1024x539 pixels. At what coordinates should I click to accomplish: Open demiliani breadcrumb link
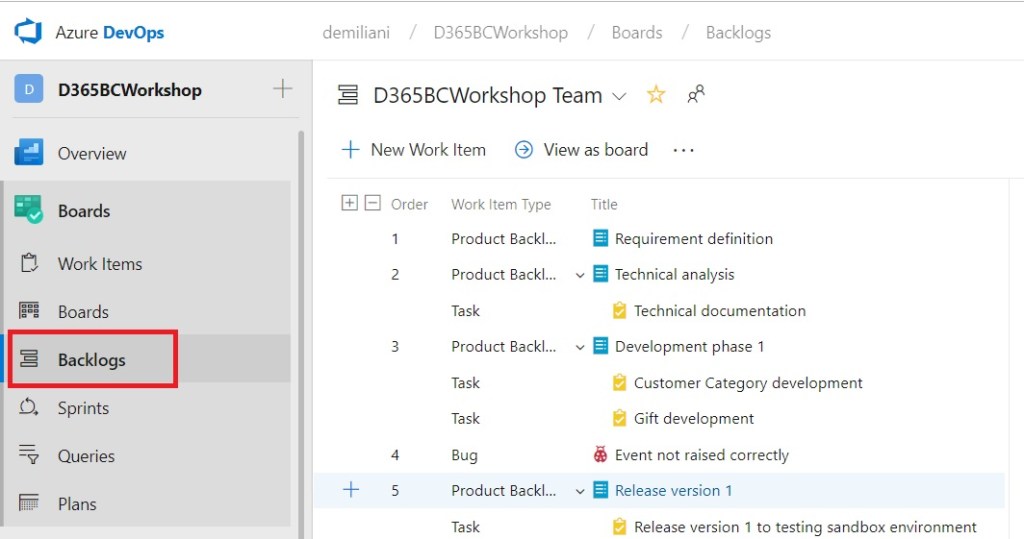[x=356, y=33]
